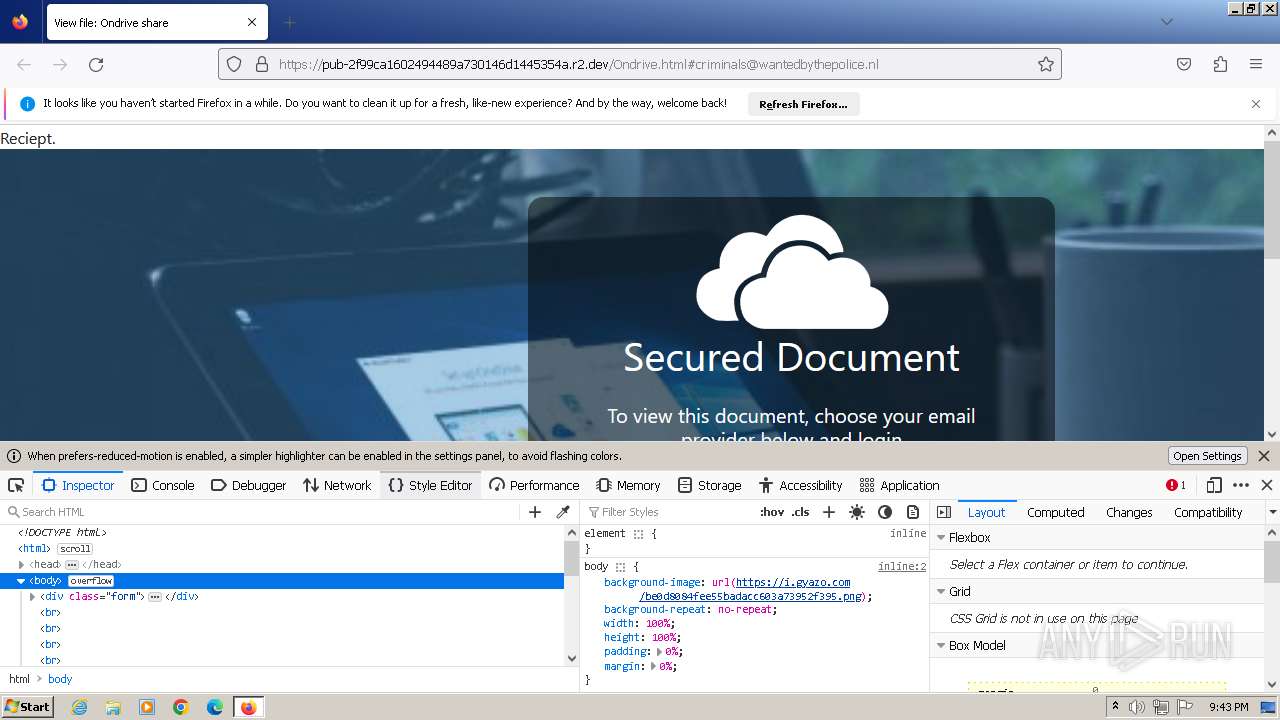Viewport: 1280px width, 720px height.
Task: Toggle print media simulation icon
Action: 913,512
